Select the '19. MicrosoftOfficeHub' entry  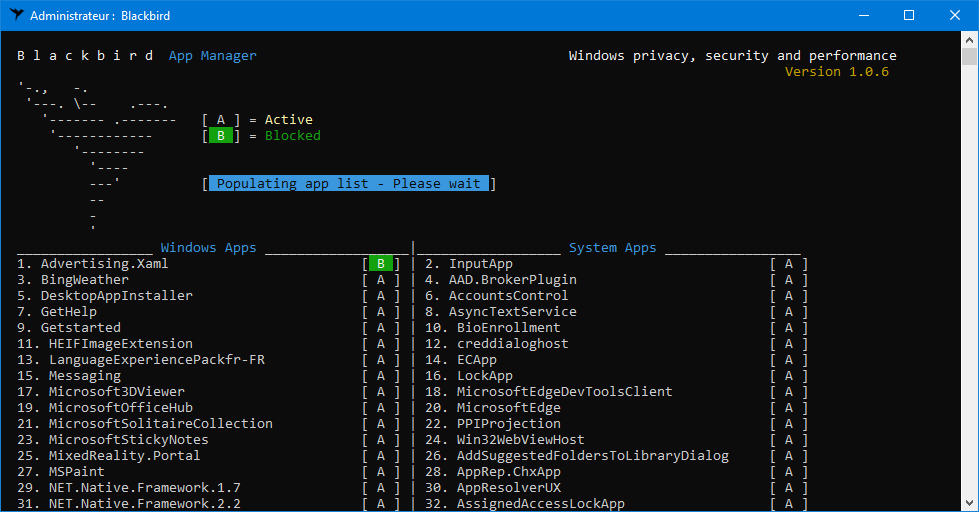pos(105,408)
